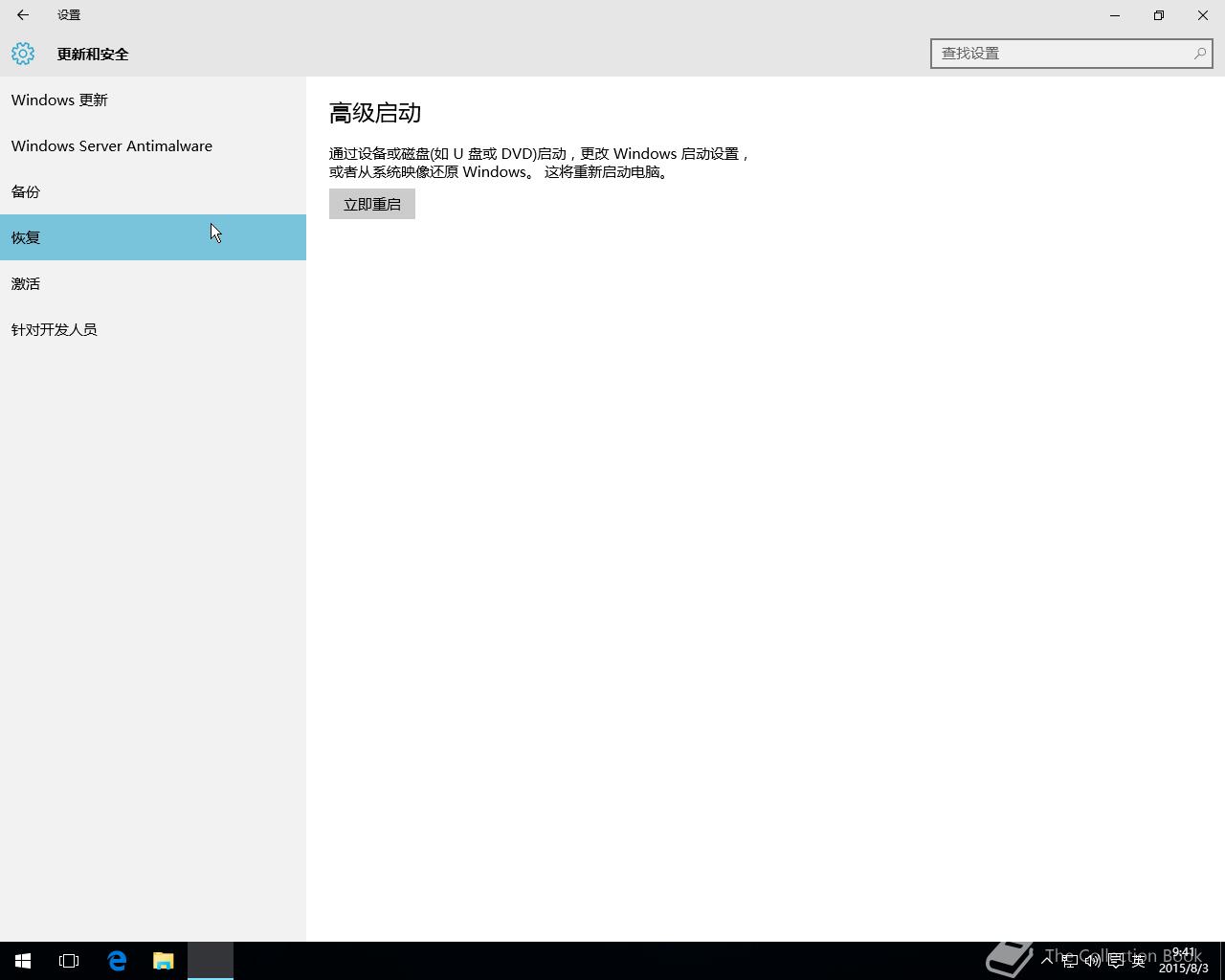
Task: Select the 恢复 sidebar item
Action: tap(153, 237)
